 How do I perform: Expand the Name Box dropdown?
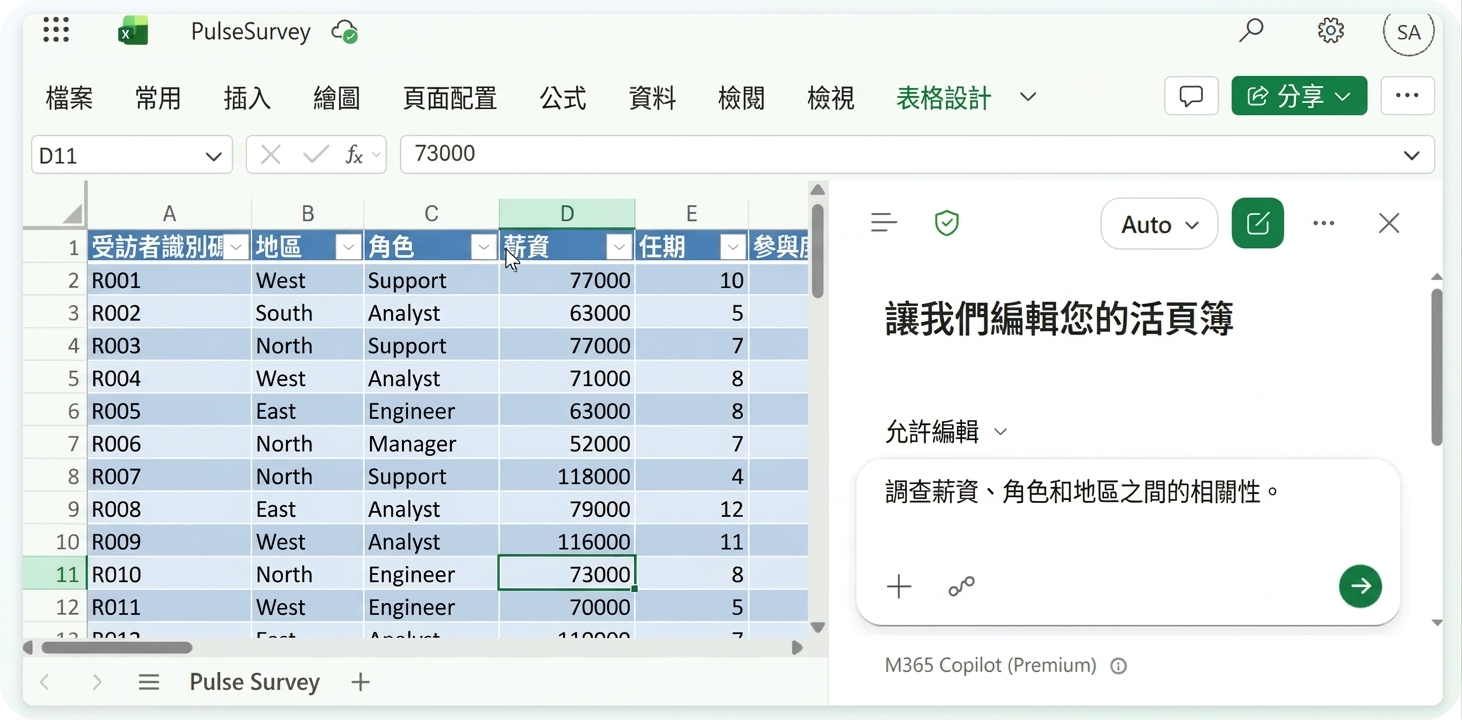click(213, 156)
